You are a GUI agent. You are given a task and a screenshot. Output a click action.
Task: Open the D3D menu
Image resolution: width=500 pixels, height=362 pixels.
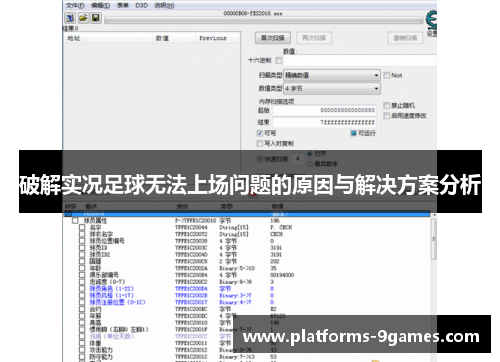click(141, 5)
